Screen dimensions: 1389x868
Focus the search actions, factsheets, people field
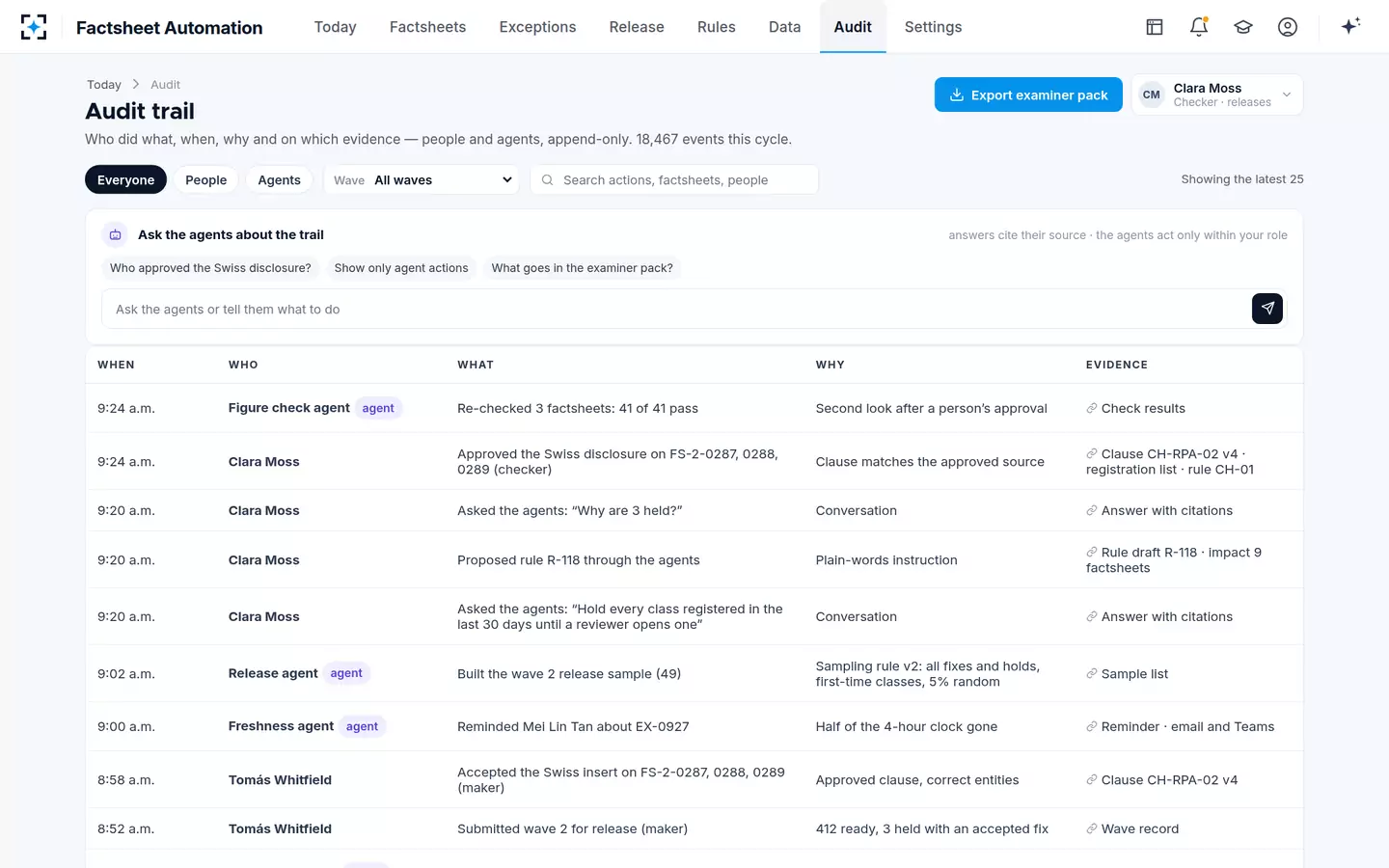click(674, 180)
